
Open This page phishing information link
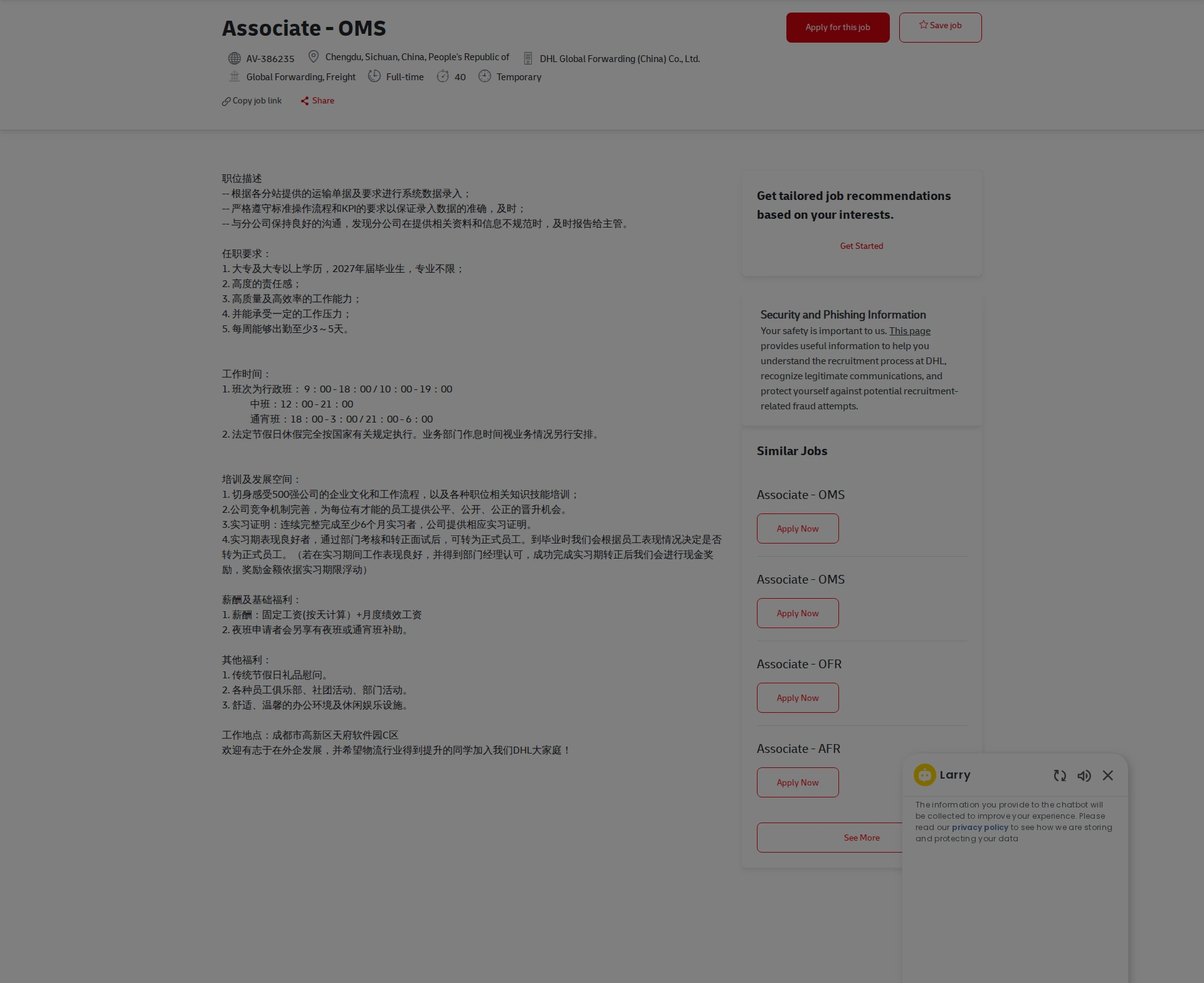tap(909, 331)
